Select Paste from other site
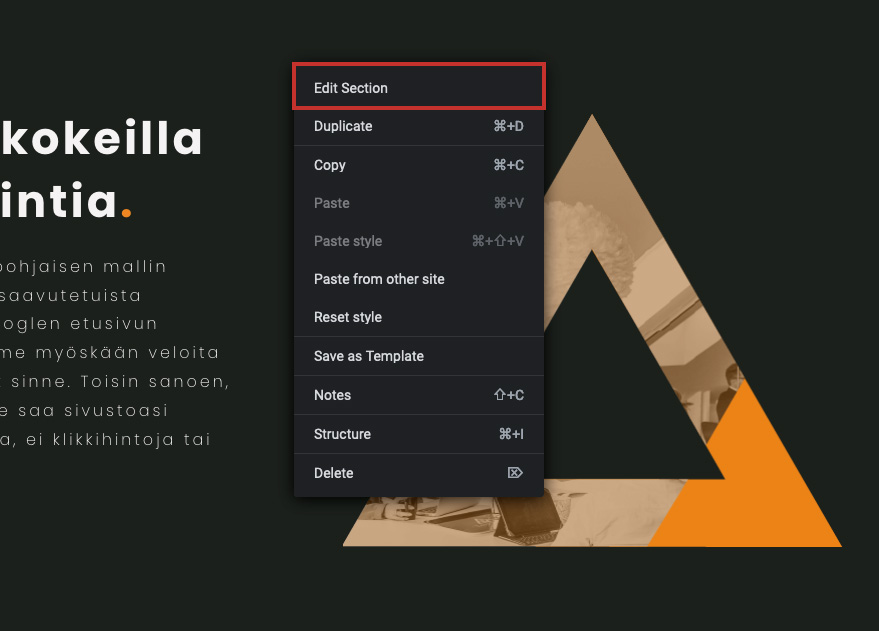The height and width of the screenshot is (631, 879). click(419, 279)
